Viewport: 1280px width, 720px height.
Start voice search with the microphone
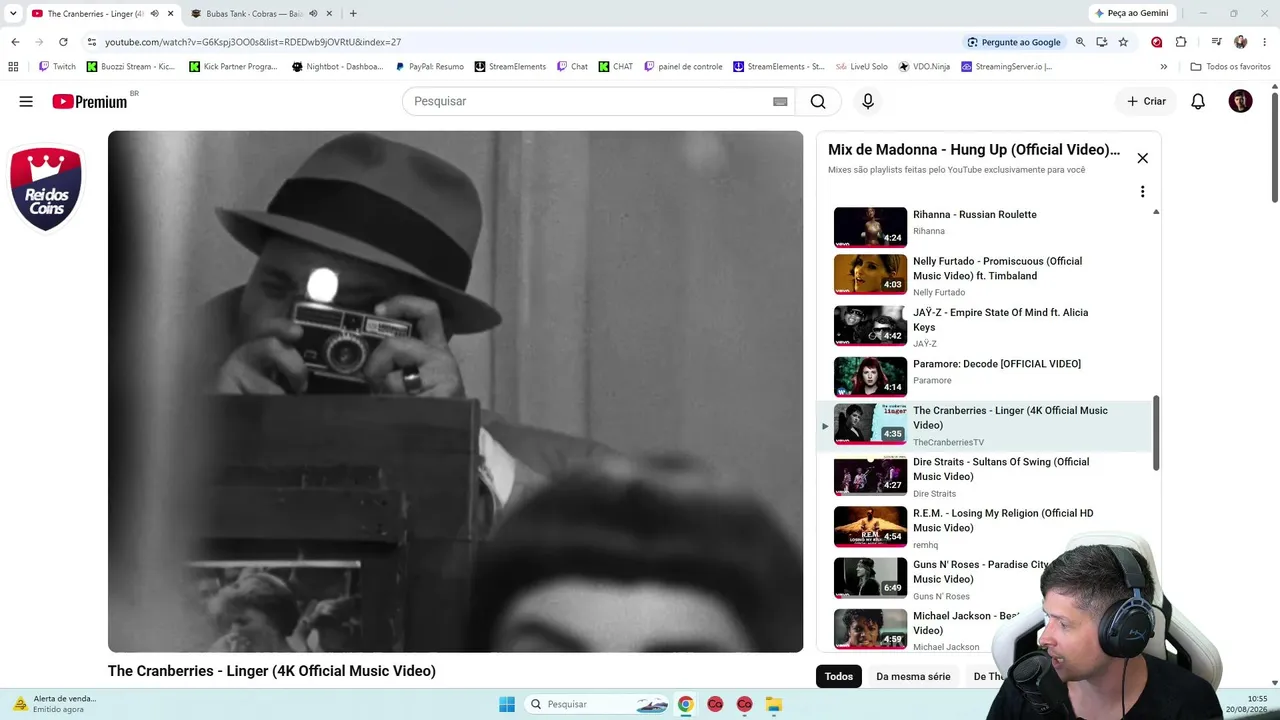click(868, 101)
